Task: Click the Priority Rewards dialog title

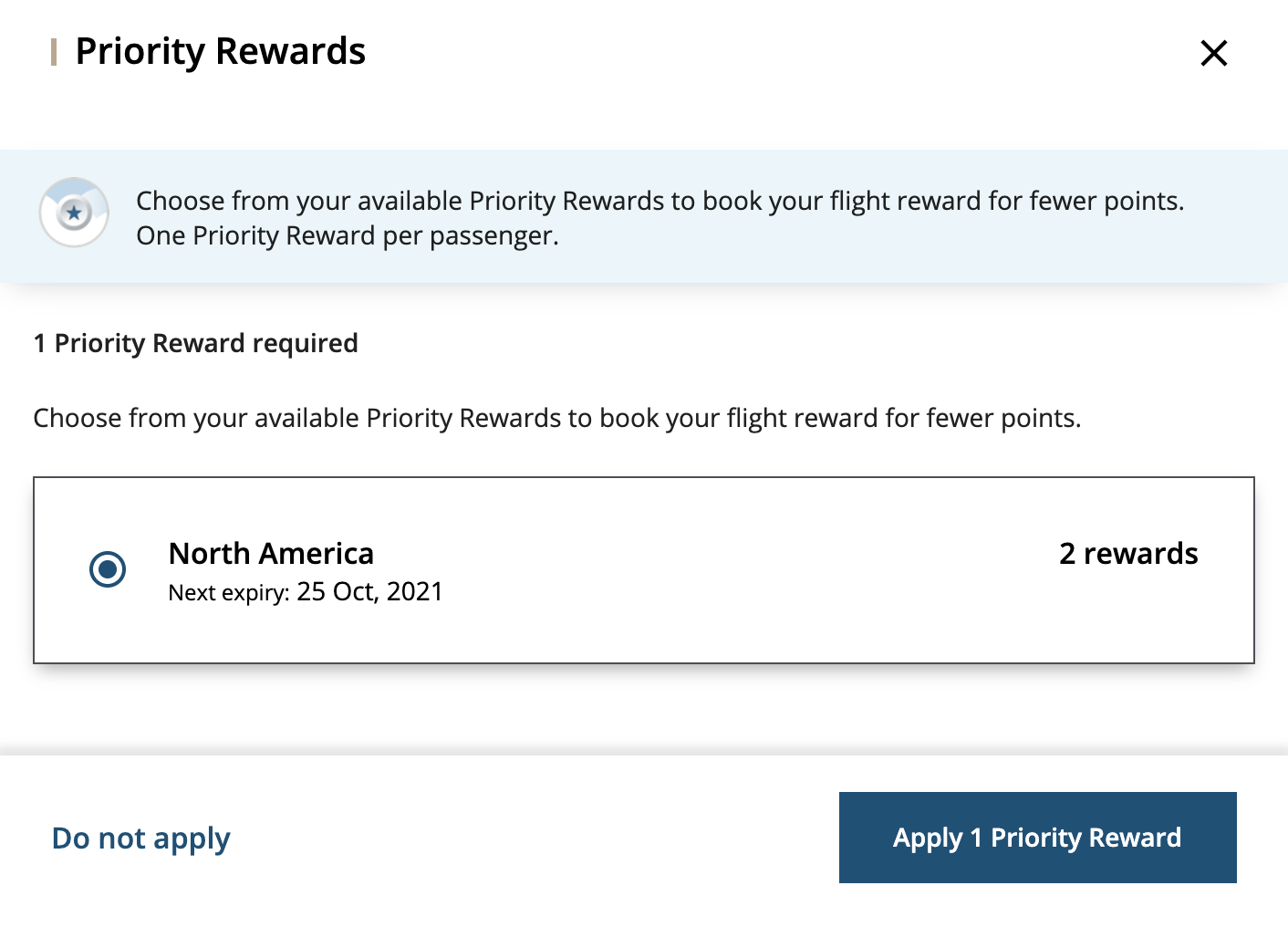Action: [220, 51]
